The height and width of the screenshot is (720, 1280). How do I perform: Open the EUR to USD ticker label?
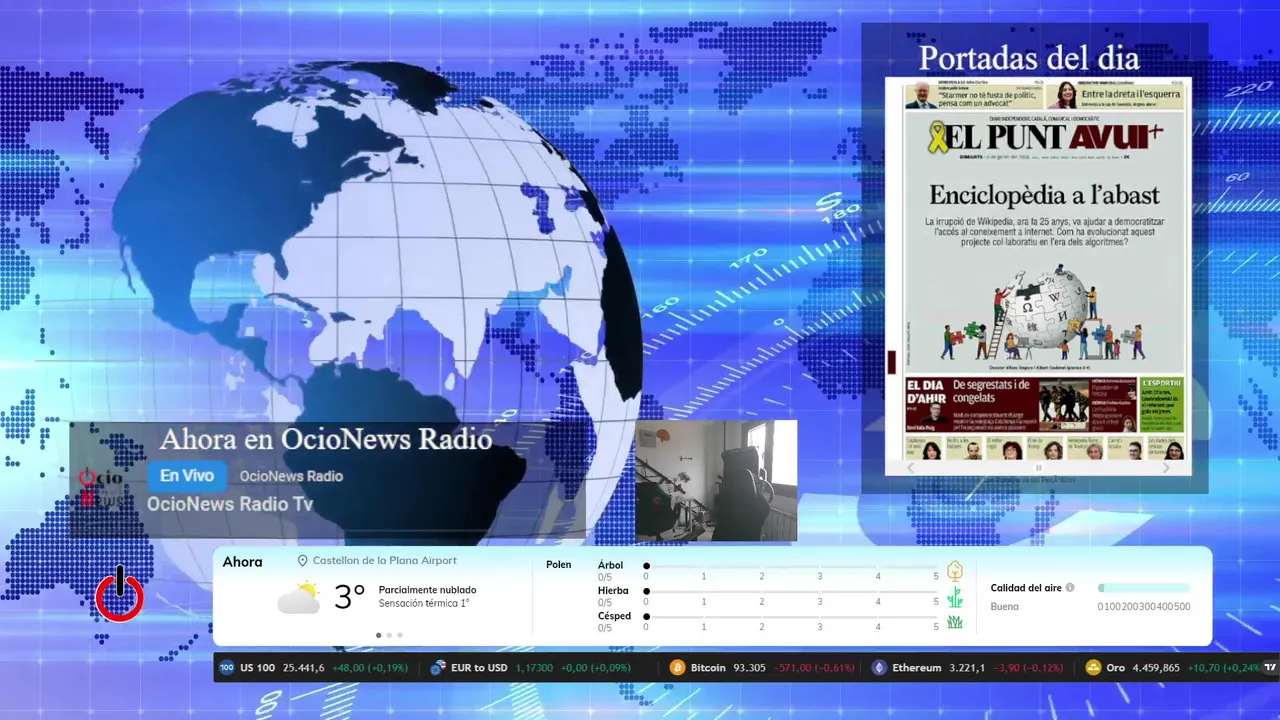[479, 667]
